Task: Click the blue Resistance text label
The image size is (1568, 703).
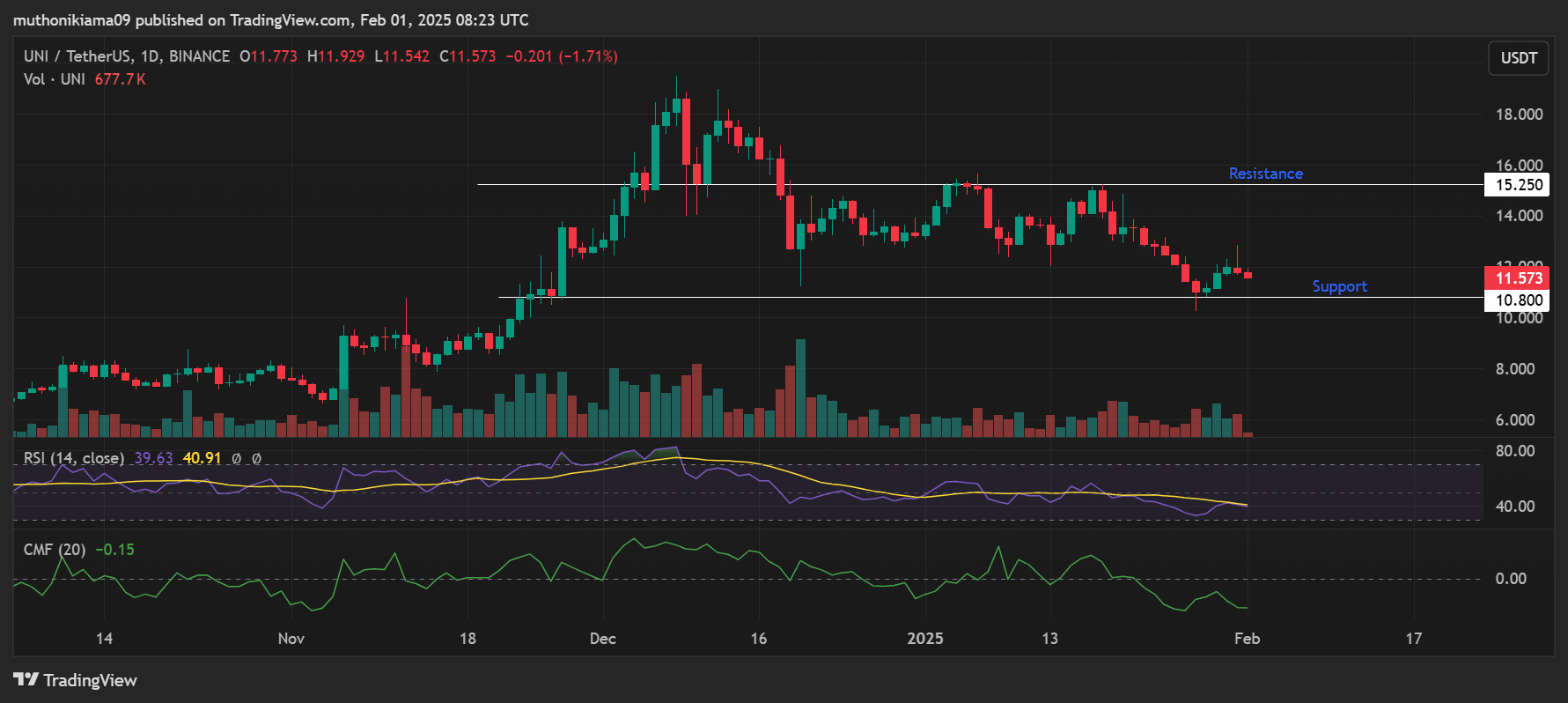Action: tap(1265, 174)
